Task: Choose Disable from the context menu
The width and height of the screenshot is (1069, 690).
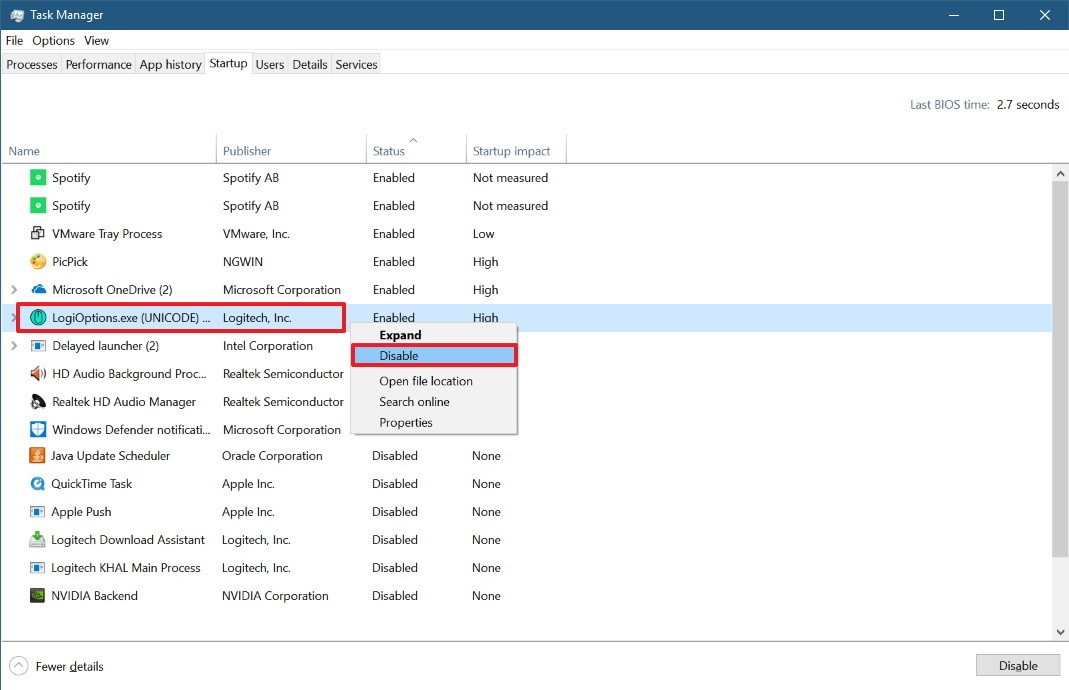Action: [x=433, y=356]
